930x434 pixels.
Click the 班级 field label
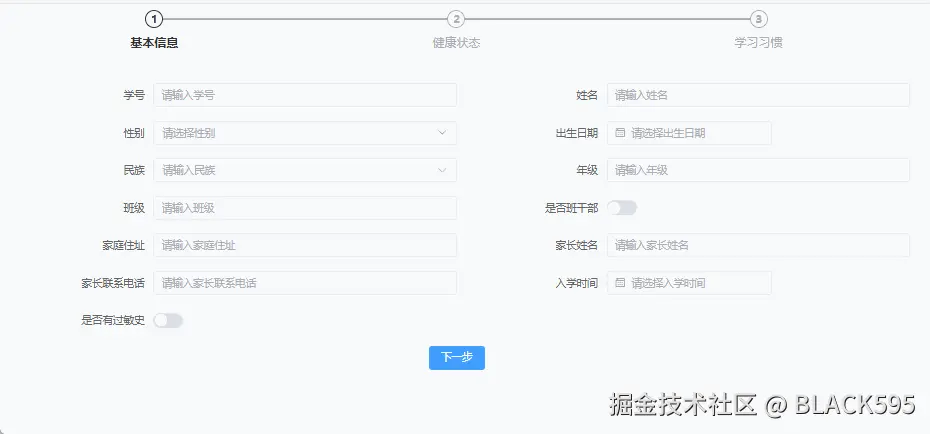(x=134, y=208)
